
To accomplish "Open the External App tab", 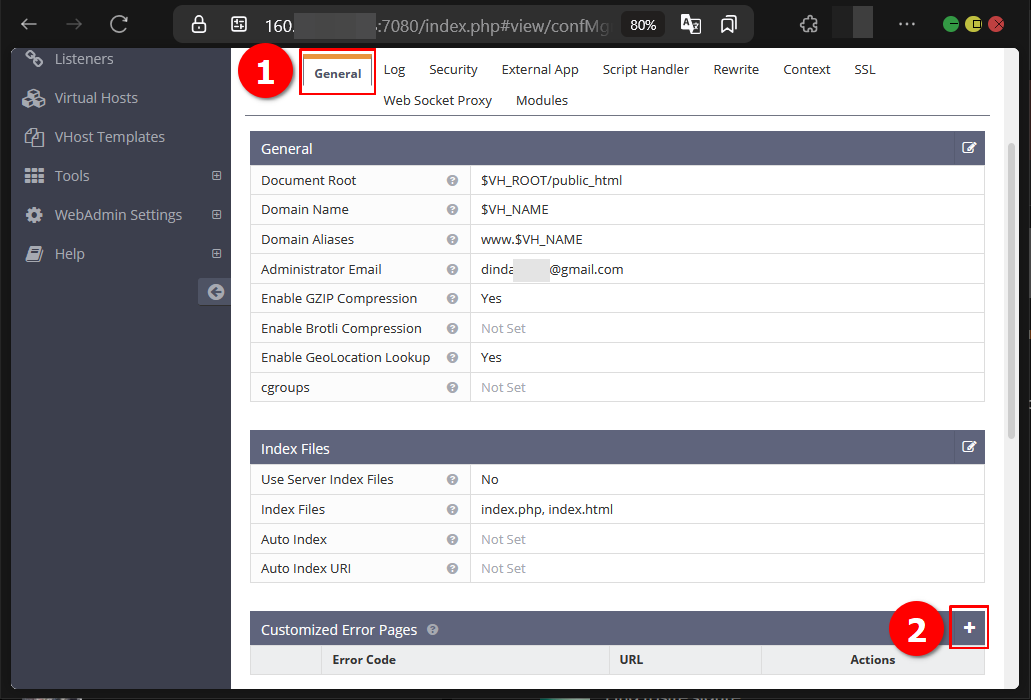I will click(540, 70).
